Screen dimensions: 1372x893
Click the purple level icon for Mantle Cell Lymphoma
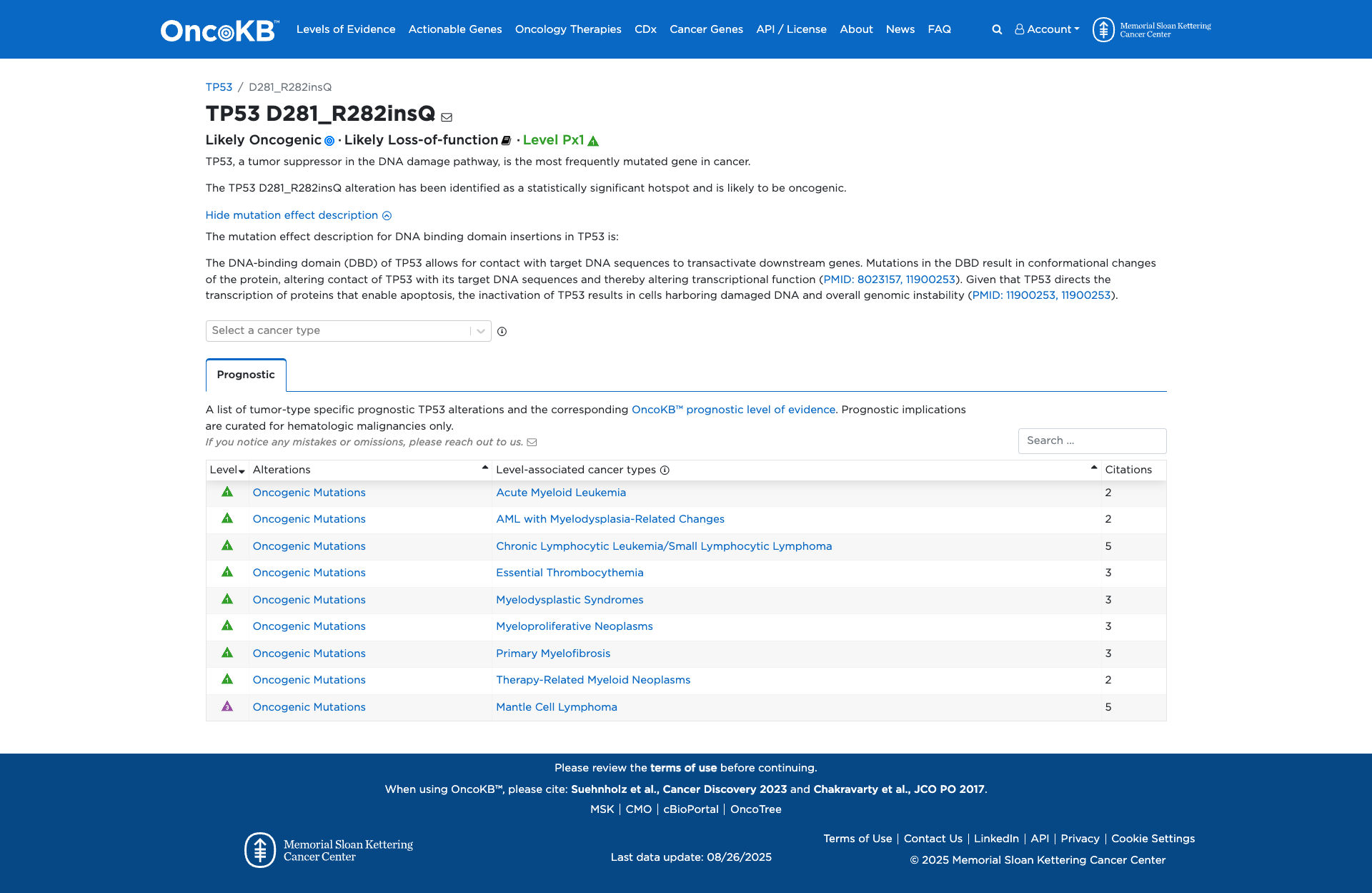[x=227, y=706]
